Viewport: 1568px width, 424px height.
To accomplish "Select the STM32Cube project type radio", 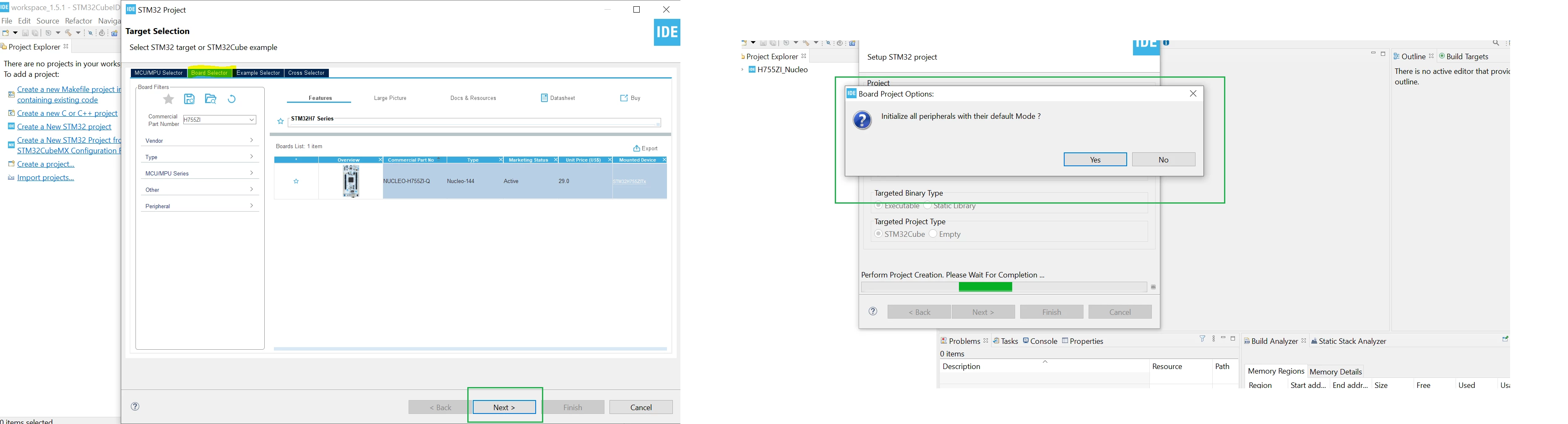I will click(x=878, y=234).
